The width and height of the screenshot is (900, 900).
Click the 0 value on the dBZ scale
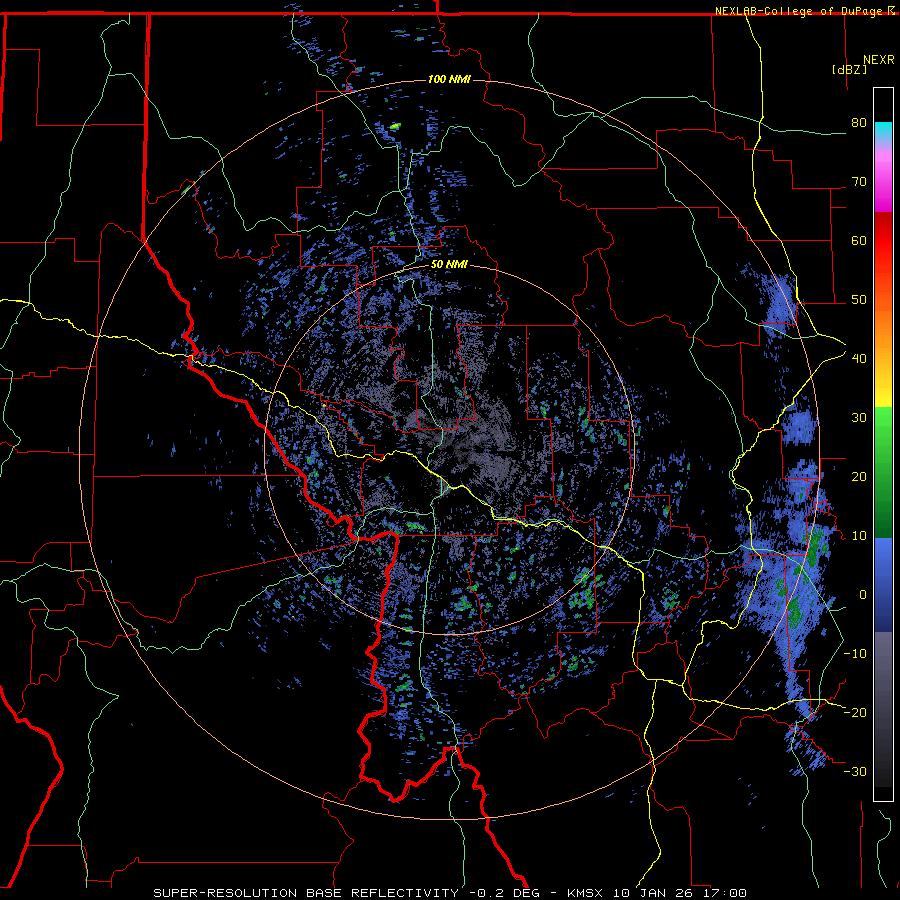pos(863,595)
